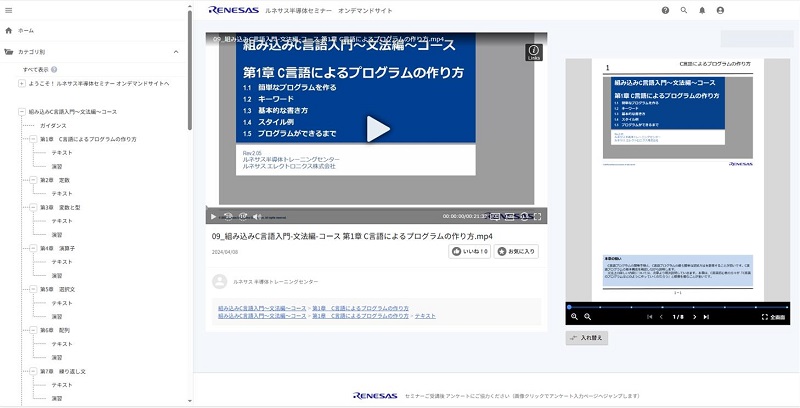800x408 pixels.
Task: Click the slide page preview thumbnail
Action: [x=678, y=180]
